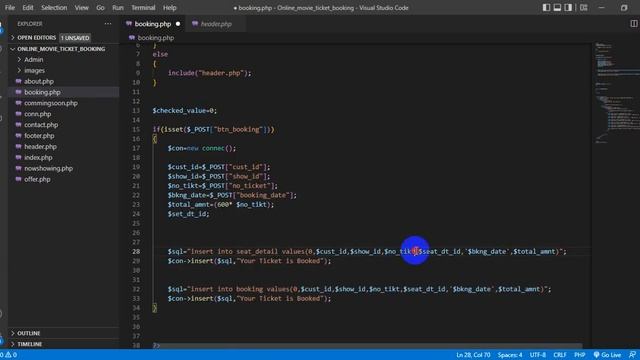This screenshot has height=360, width=640.
Task: Open footer.php in the explorer
Action: 39,136
